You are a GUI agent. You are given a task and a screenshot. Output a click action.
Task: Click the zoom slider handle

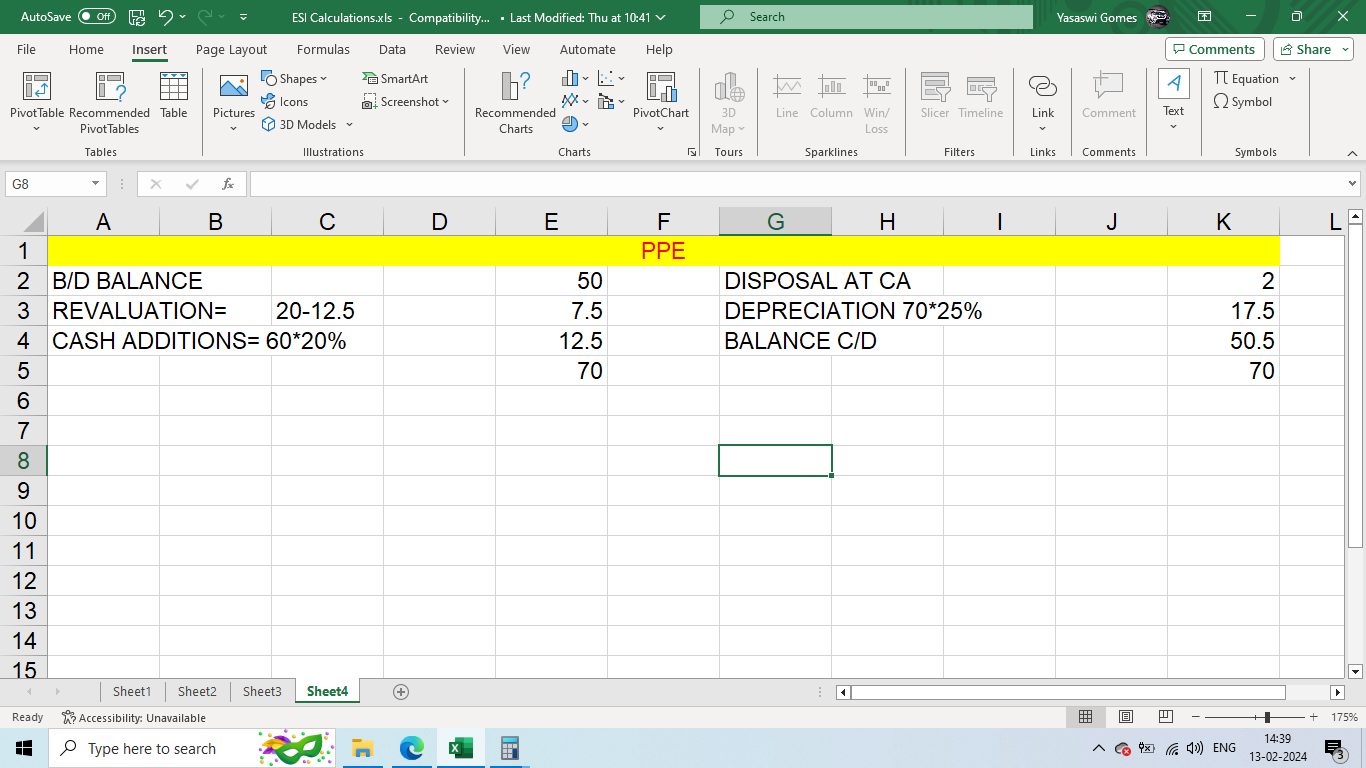point(1267,717)
